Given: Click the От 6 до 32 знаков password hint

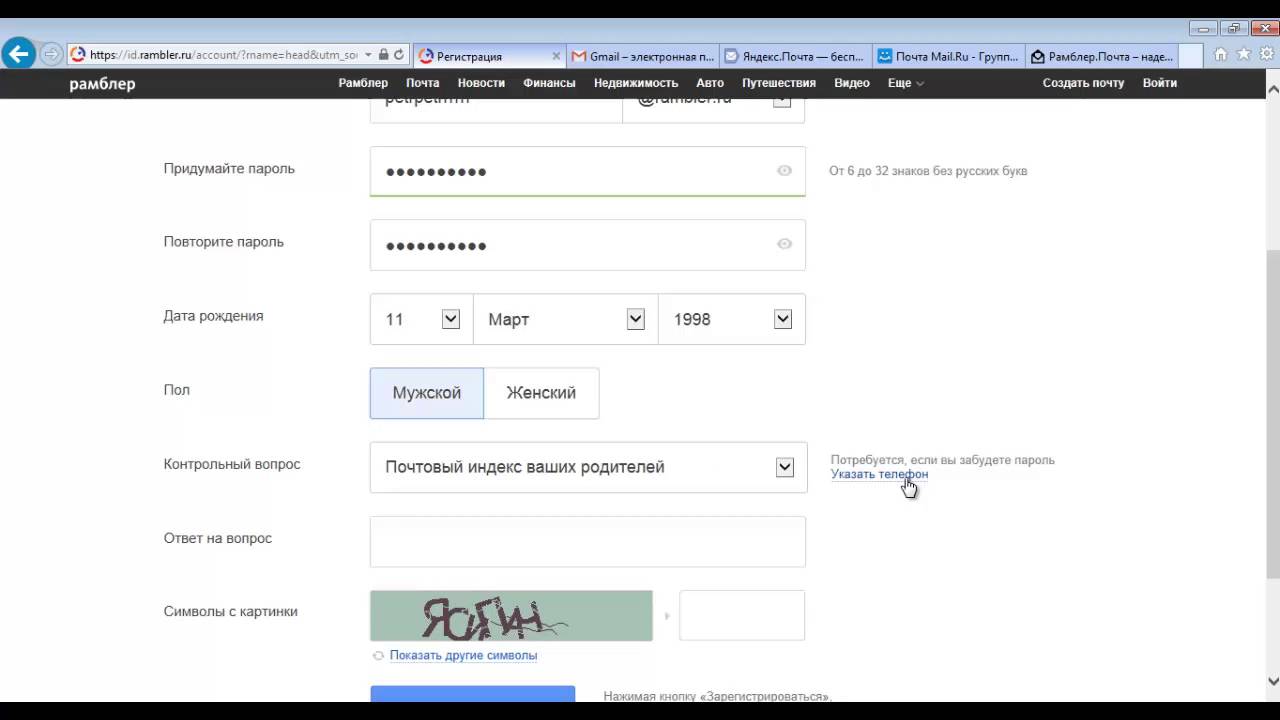Looking at the screenshot, I should coord(928,171).
